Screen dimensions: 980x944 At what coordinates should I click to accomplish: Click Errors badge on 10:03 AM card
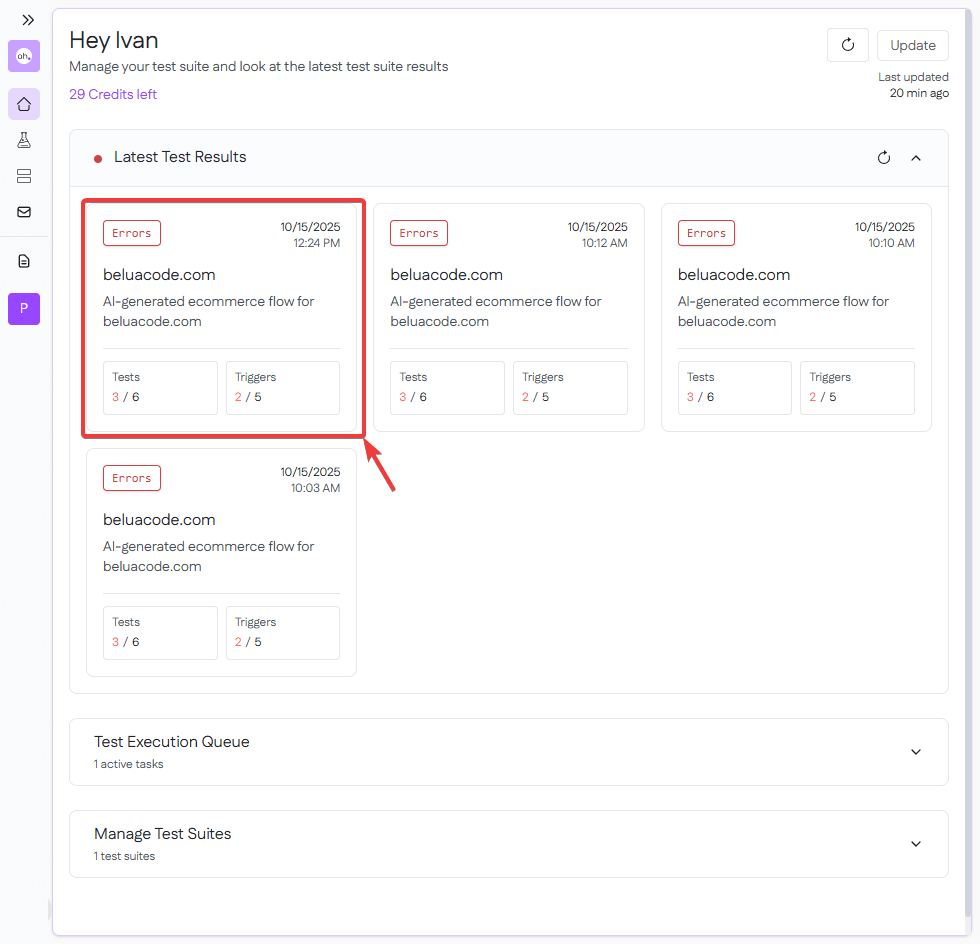click(x=132, y=478)
